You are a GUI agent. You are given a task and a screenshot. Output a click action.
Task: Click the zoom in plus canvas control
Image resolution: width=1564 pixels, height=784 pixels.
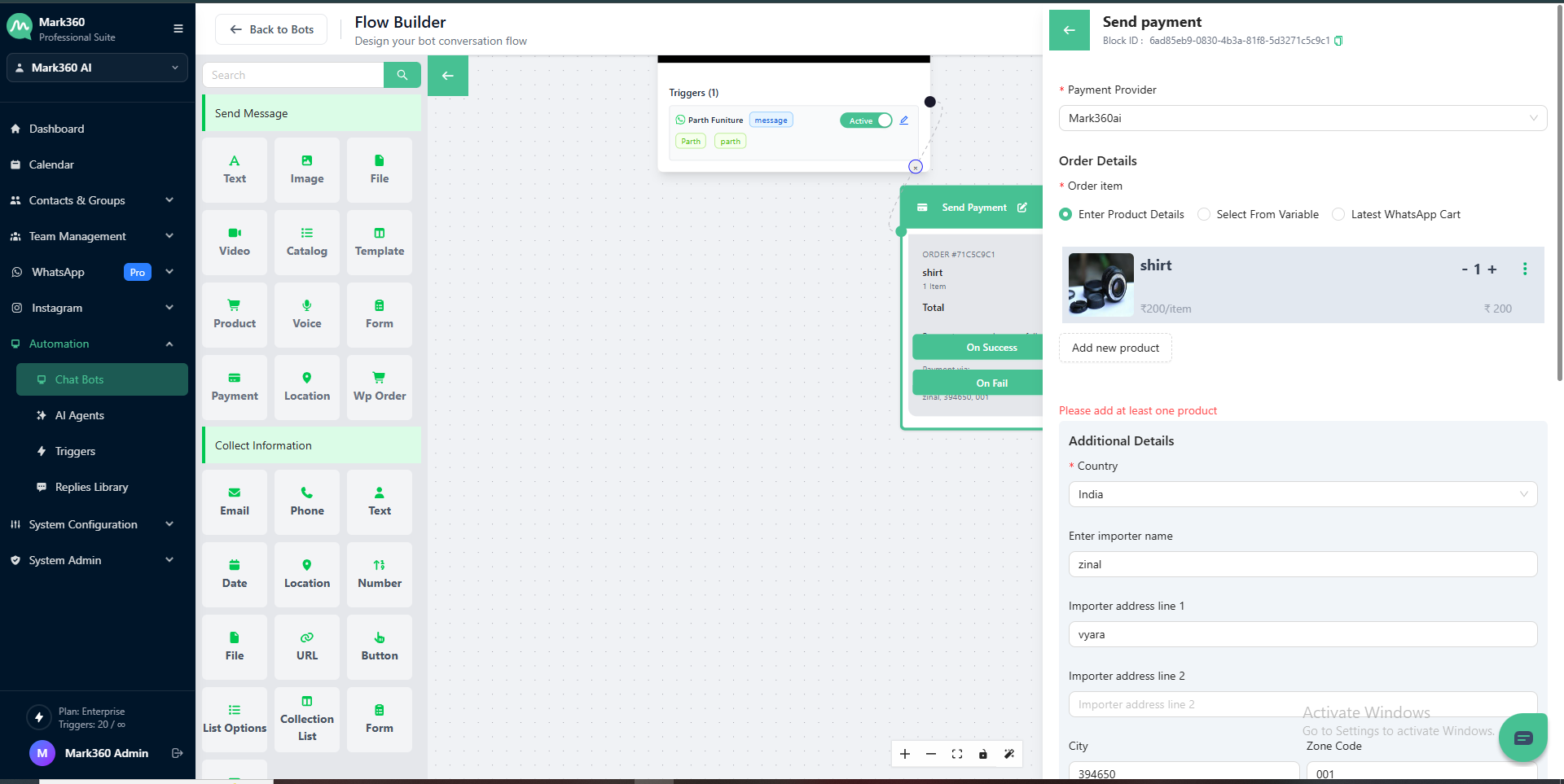905,754
